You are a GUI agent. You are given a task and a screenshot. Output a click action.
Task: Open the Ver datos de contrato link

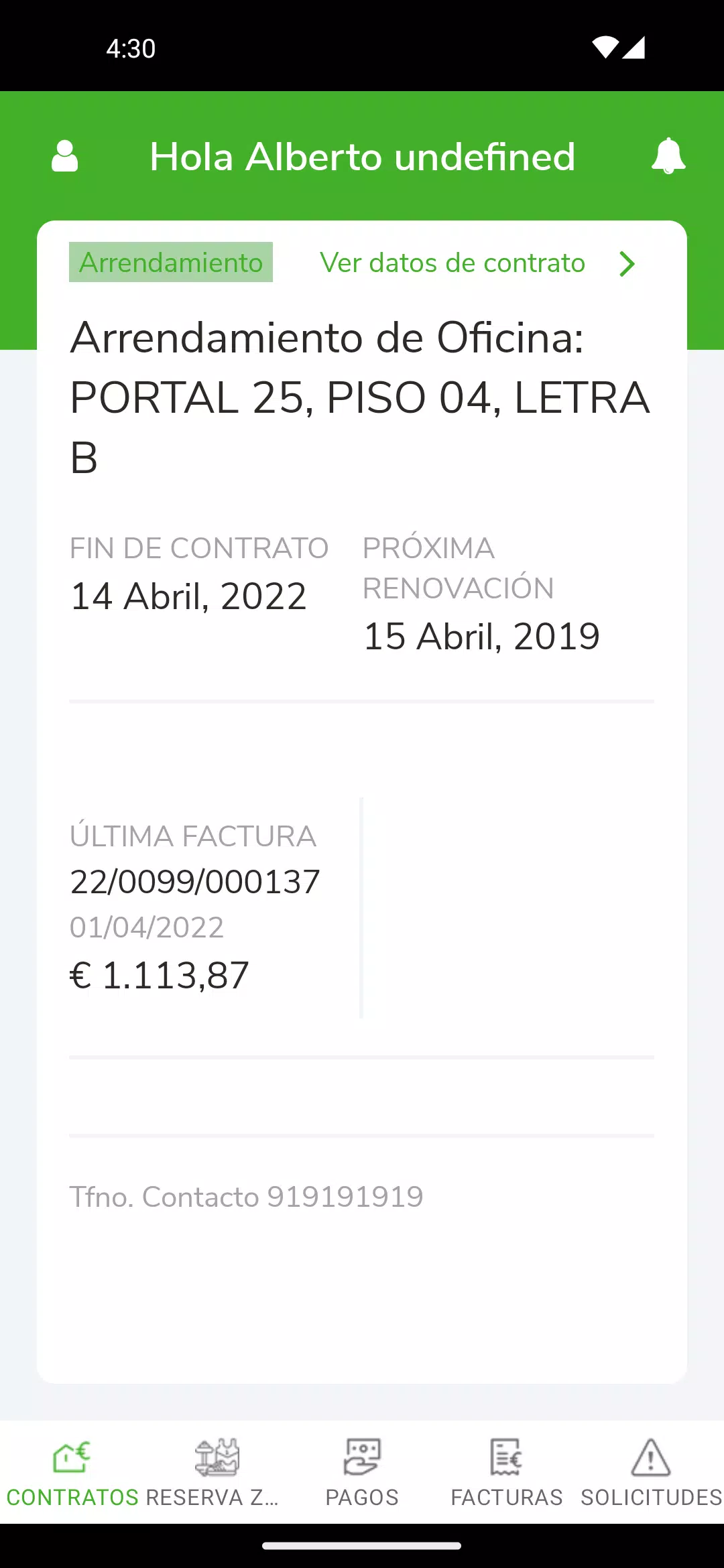[x=452, y=263]
